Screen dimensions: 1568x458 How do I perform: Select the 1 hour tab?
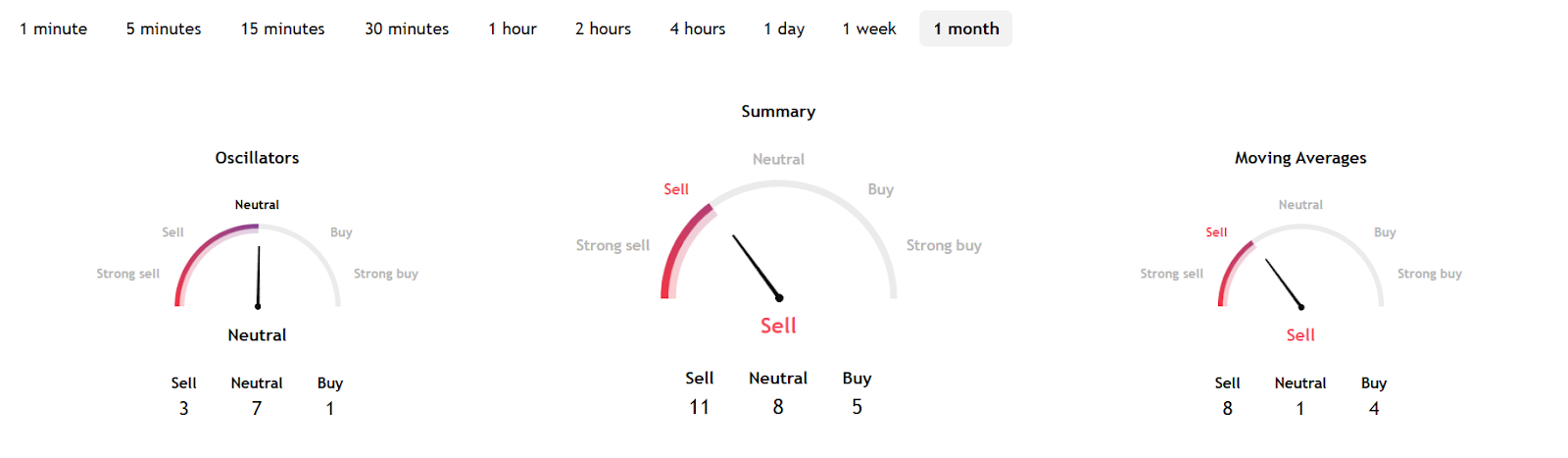(513, 29)
